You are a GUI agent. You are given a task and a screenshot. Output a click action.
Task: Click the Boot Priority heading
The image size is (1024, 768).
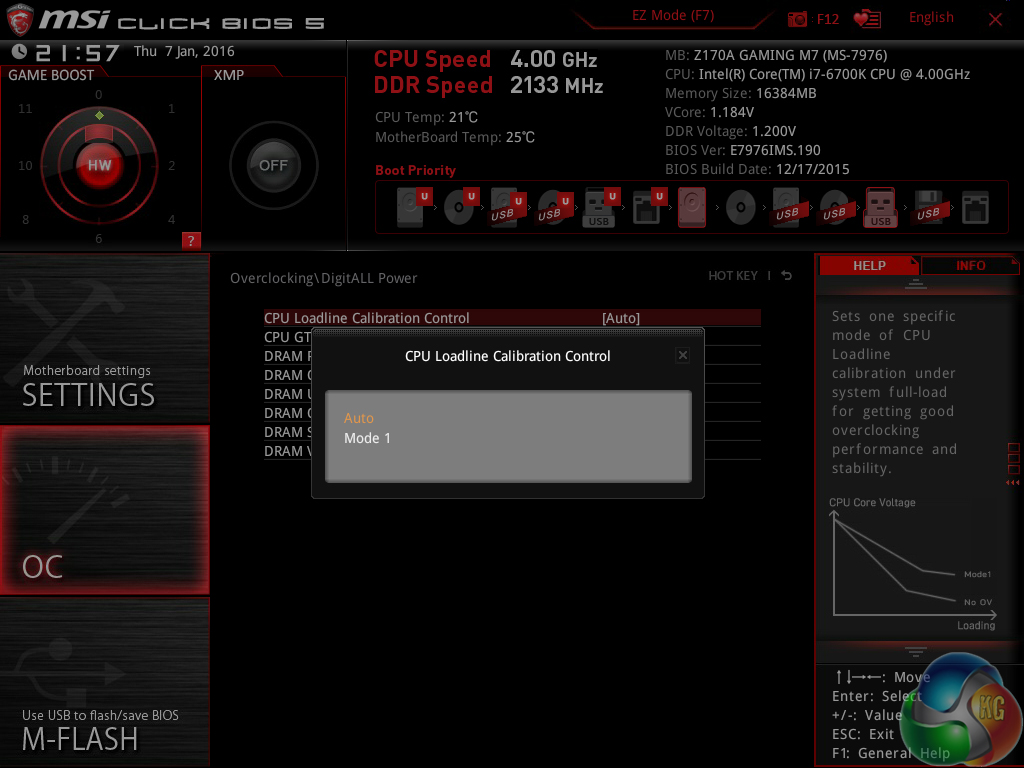pyautogui.click(x=415, y=170)
